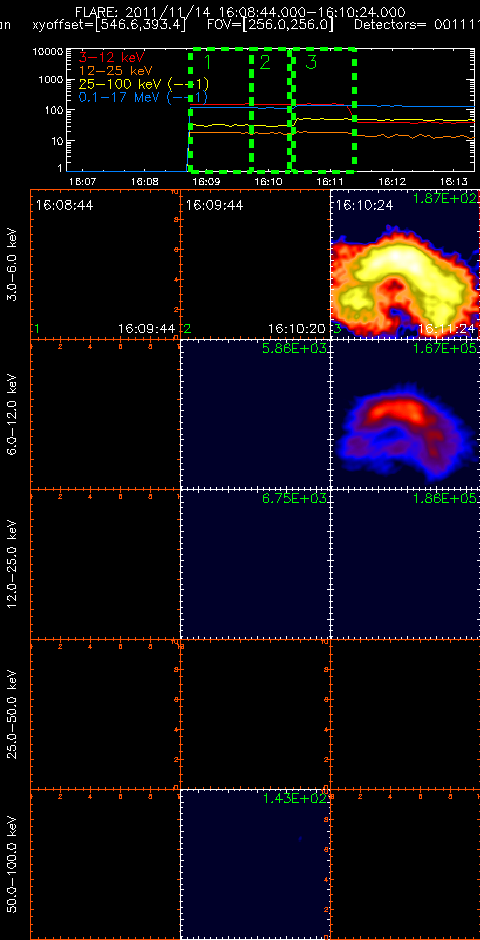Select the 12.0-25.0 keV panel labeled 6.75E+03

point(255,564)
